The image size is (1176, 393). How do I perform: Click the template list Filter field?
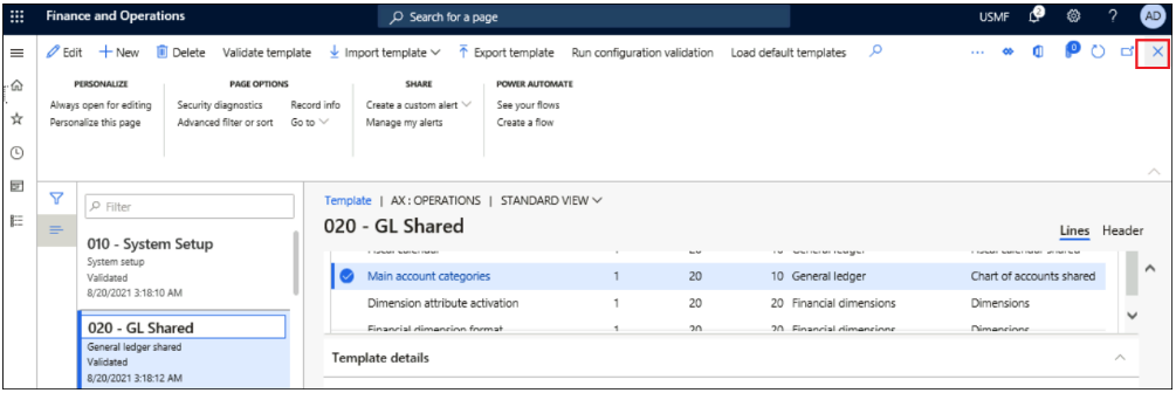[x=189, y=206]
